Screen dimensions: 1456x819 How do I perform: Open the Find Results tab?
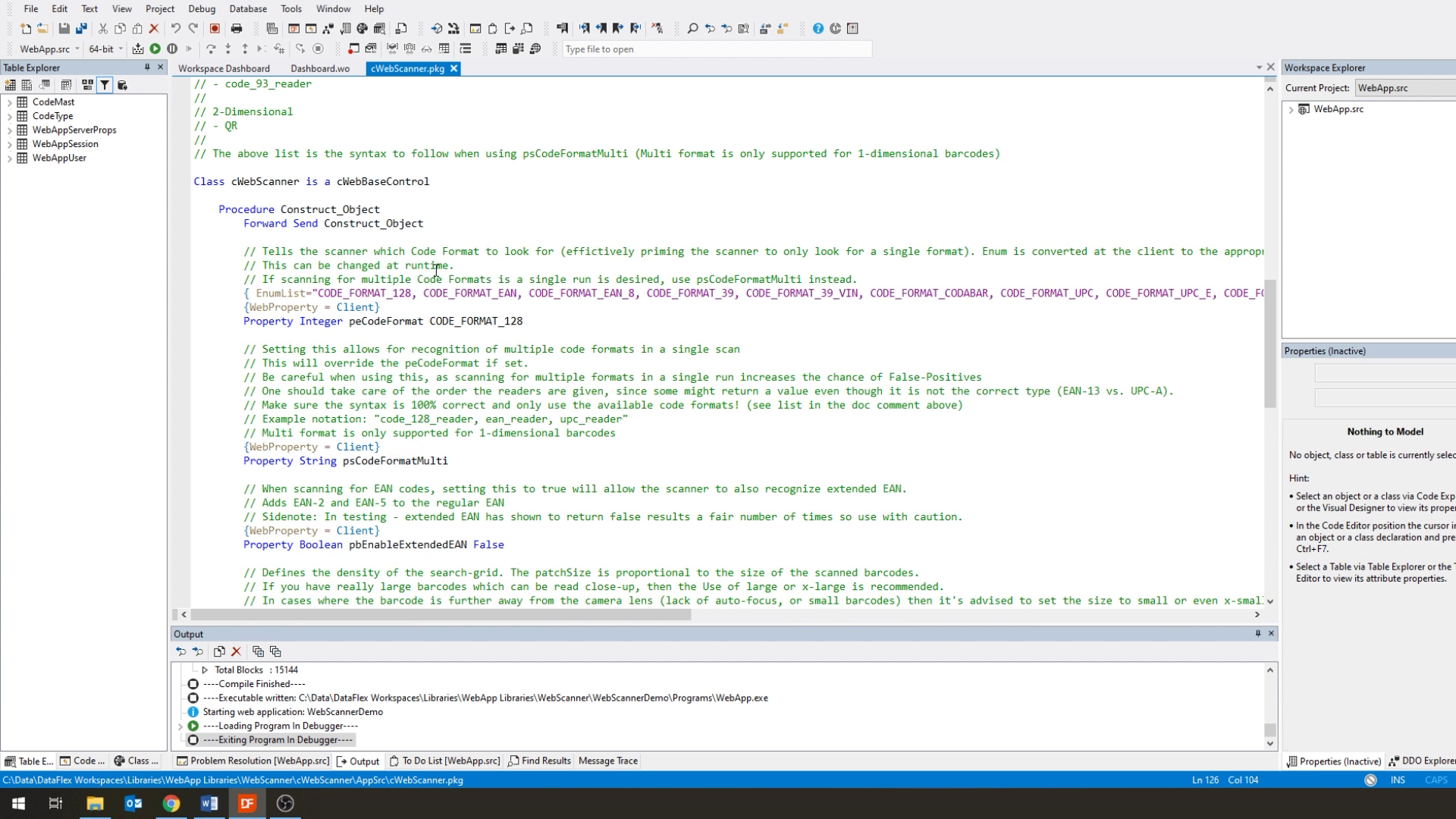tap(539, 761)
